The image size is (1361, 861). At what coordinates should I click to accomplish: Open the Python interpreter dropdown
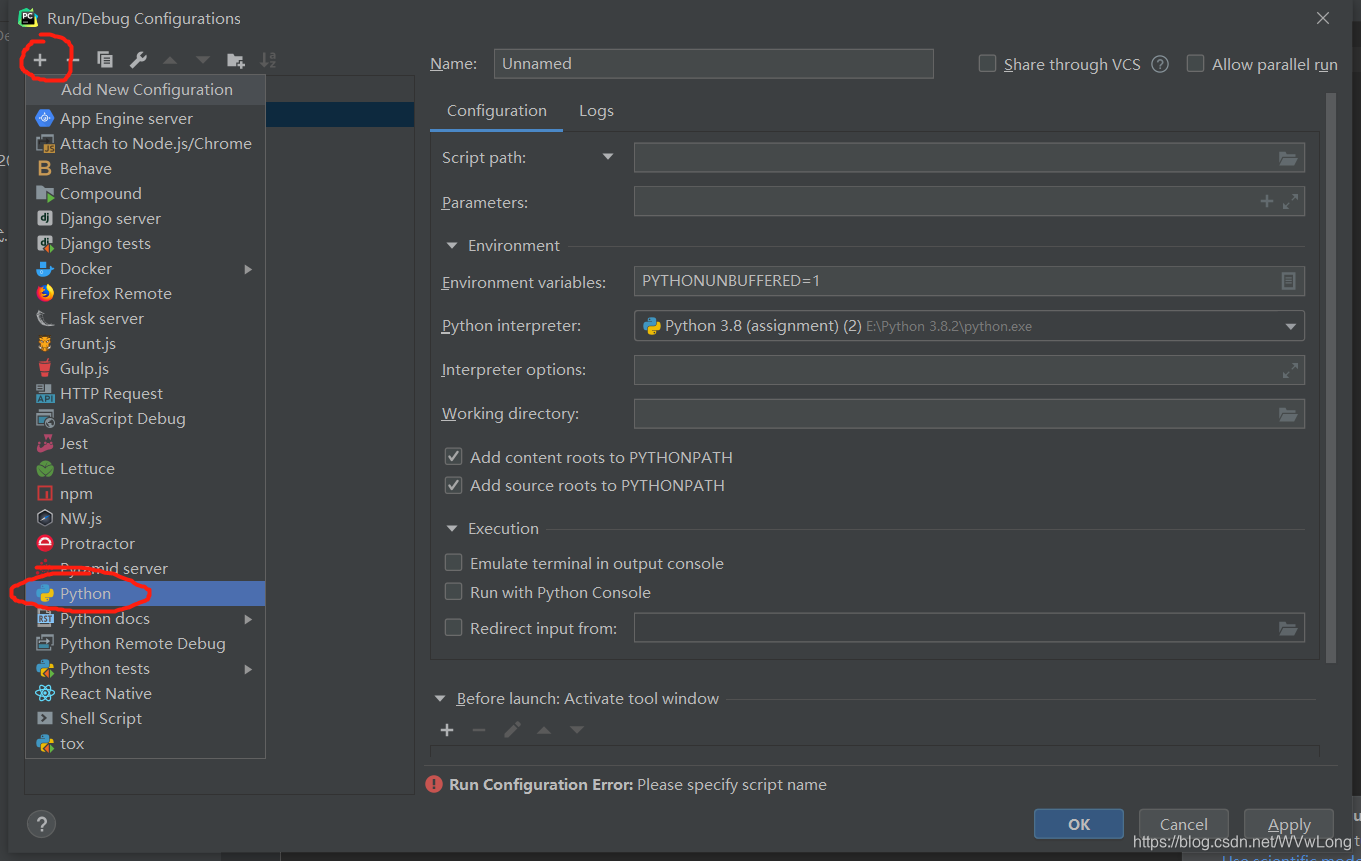tap(1290, 326)
